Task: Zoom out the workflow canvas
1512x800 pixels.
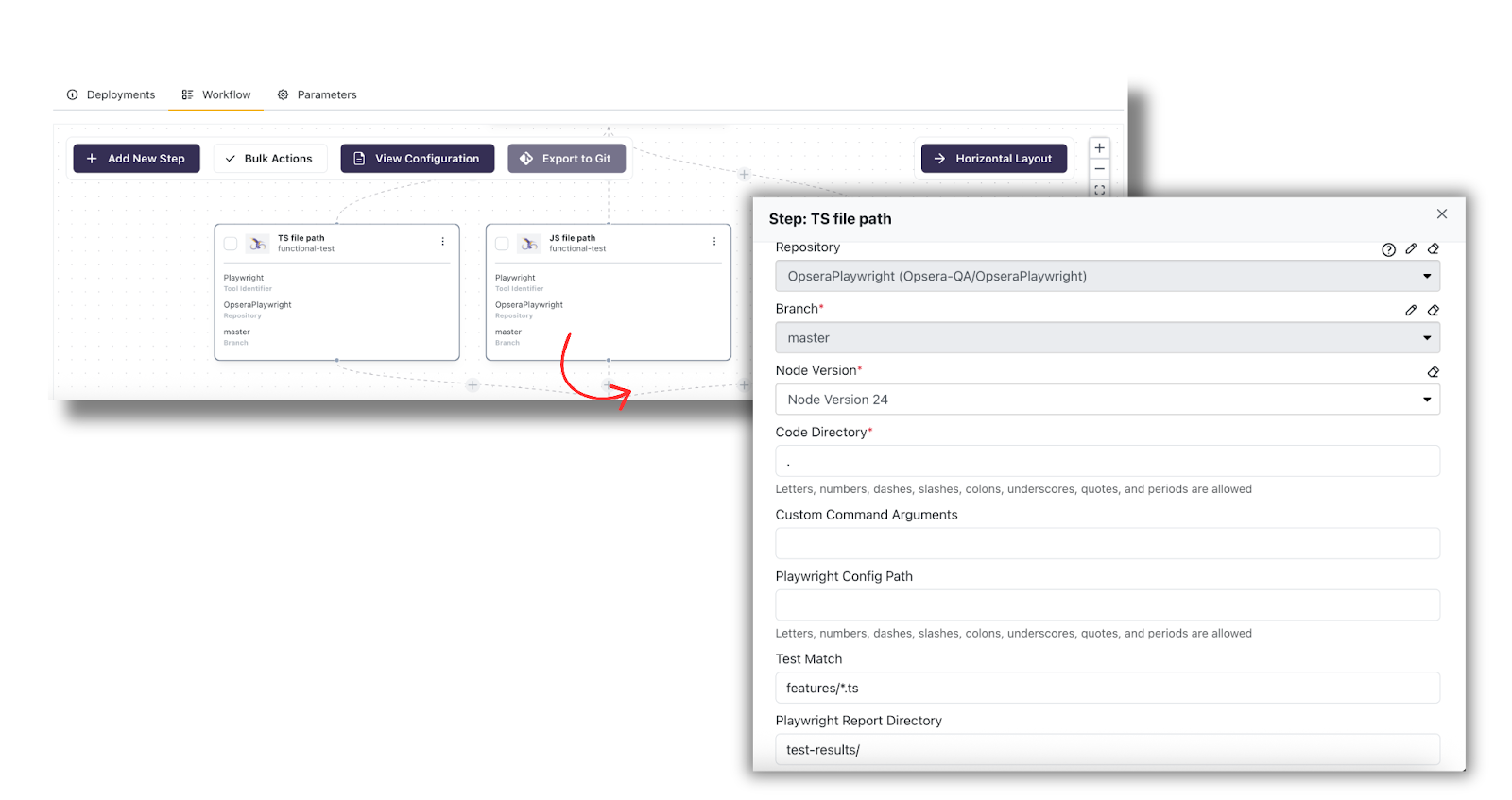Action: click(1099, 169)
